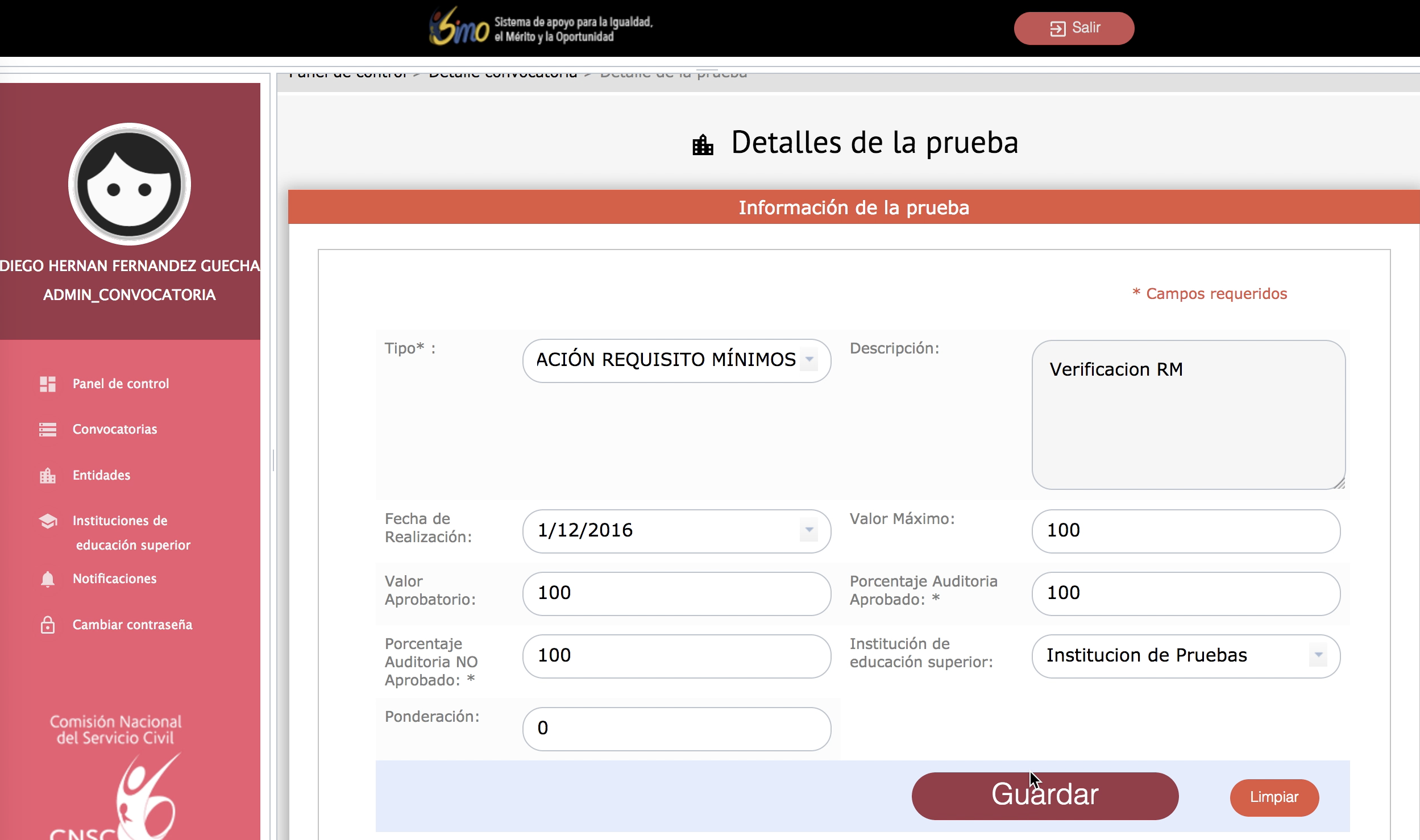Go to Notificaciones in the sidebar
Screen dimensions: 1420x840
click(115, 579)
